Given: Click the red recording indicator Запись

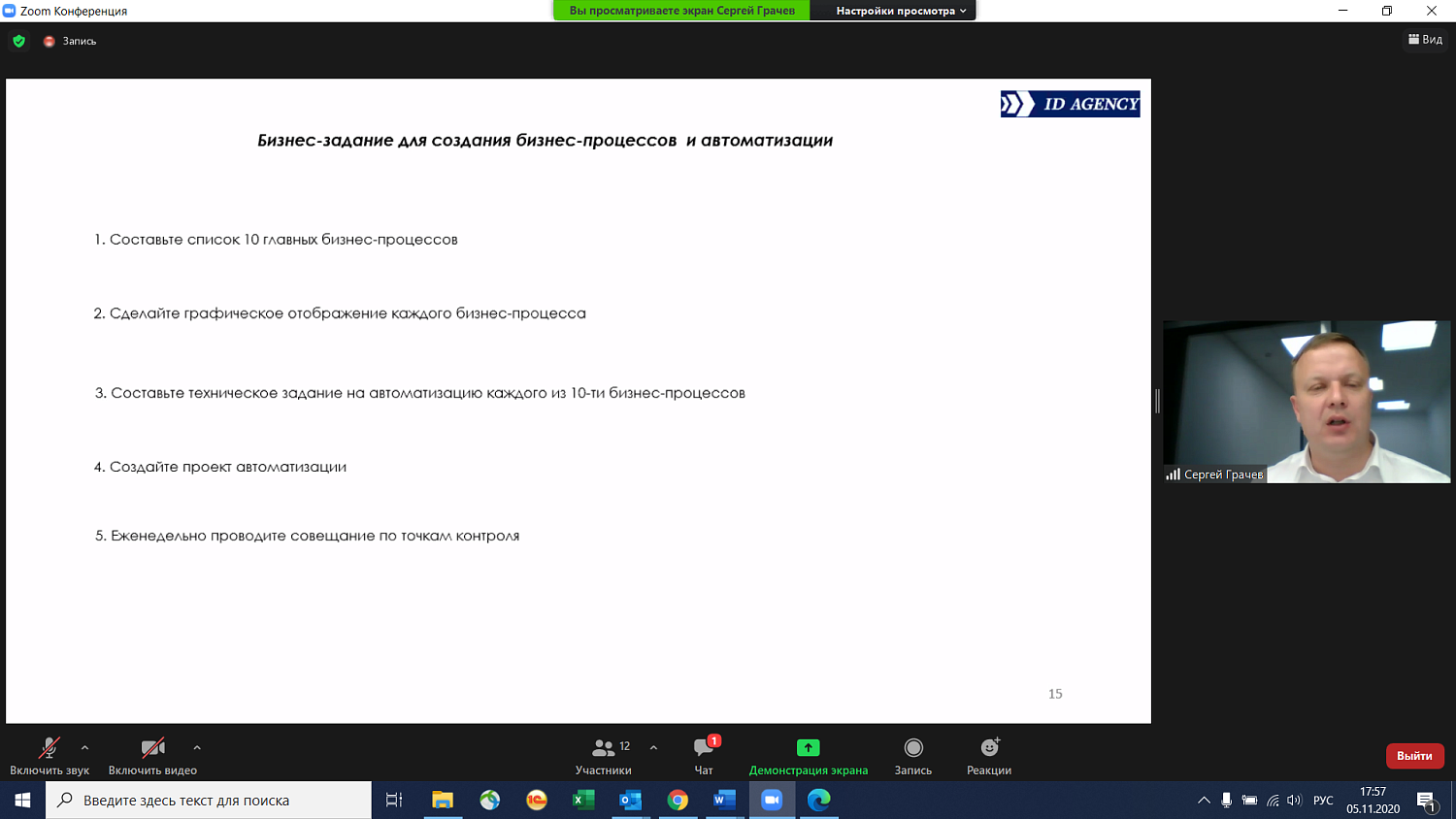Looking at the screenshot, I should (70, 41).
